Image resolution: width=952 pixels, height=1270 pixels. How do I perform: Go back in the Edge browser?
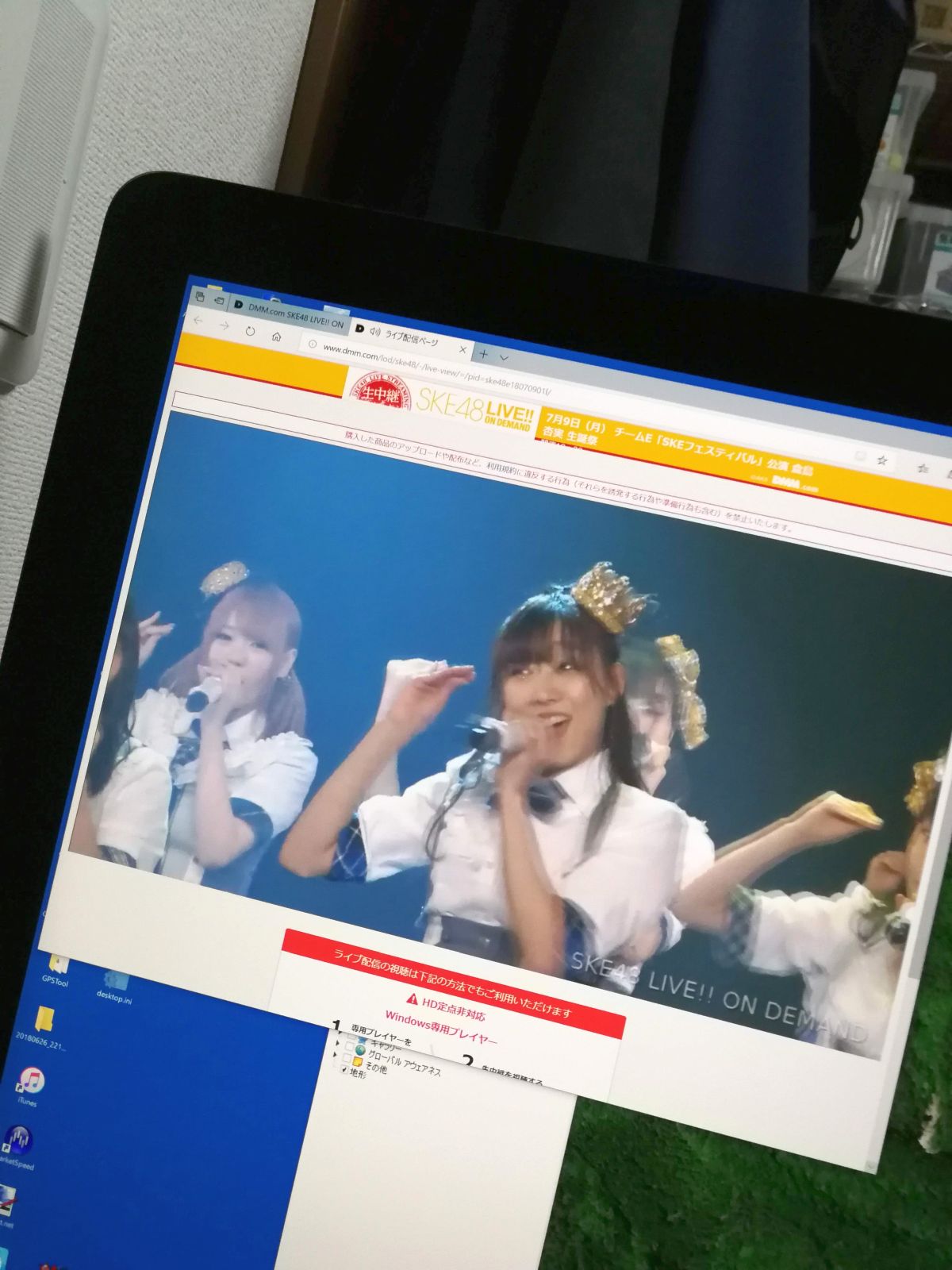pyautogui.click(x=198, y=320)
